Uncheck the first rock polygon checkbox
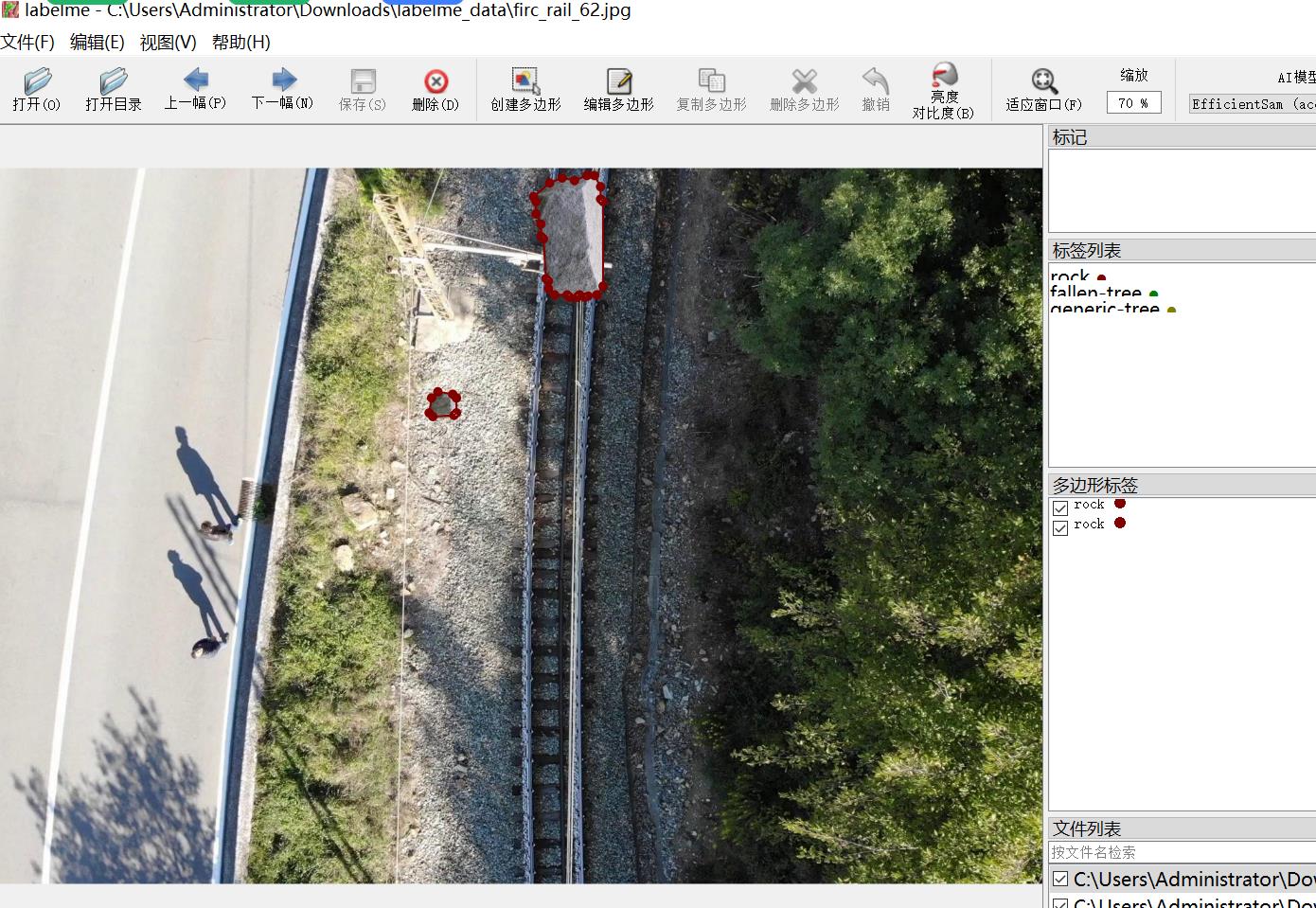Viewport: 1316px width, 908px height. (1060, 507)
